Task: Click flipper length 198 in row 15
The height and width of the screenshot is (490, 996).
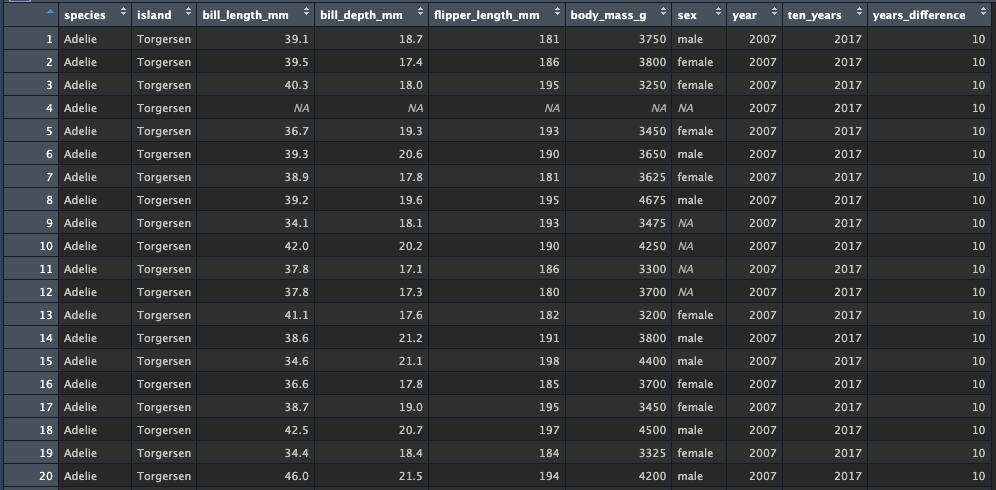Action: 549,361
